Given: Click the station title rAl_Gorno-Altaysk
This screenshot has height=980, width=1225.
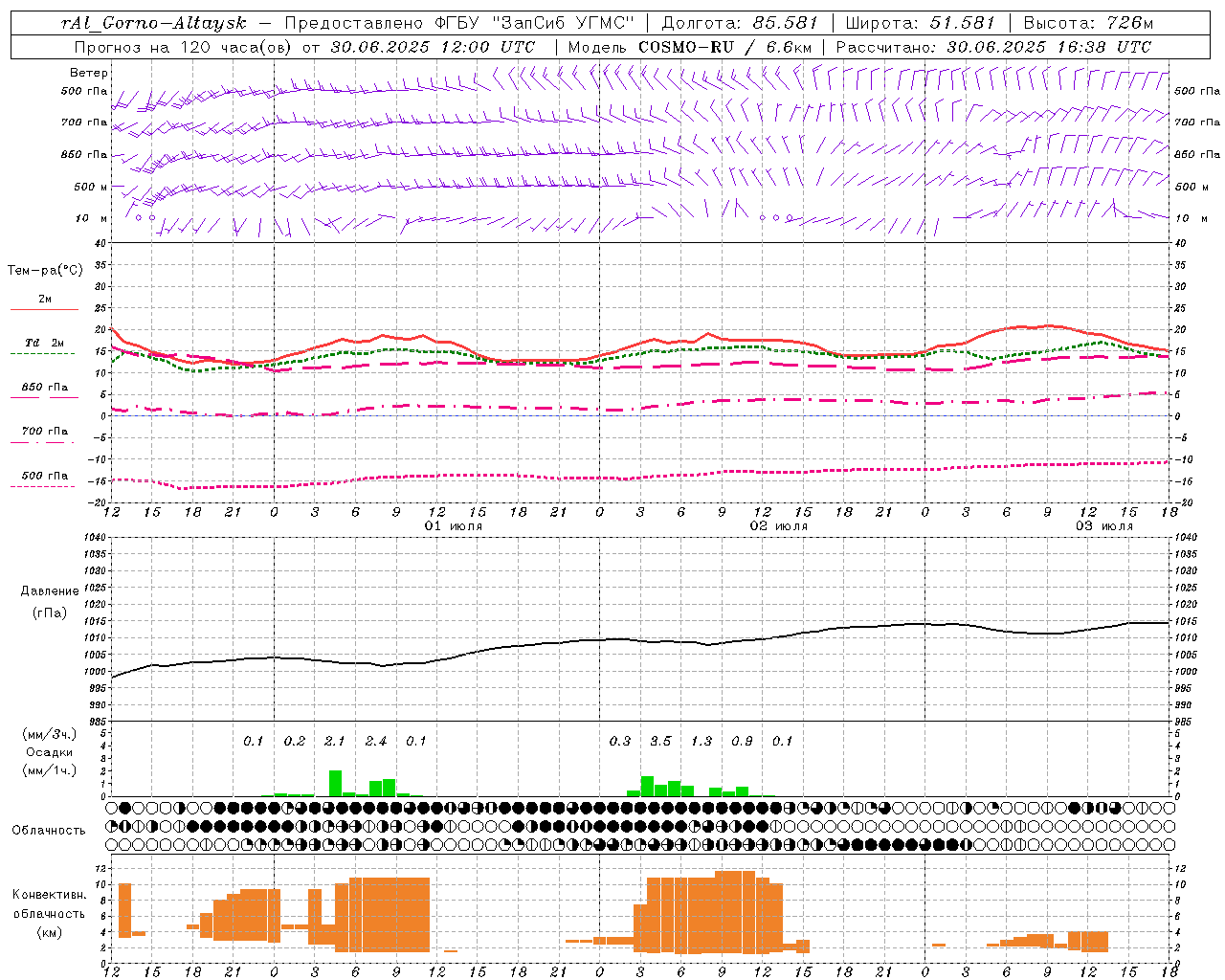Looking at the screenshot, I should tap(153, 23).
